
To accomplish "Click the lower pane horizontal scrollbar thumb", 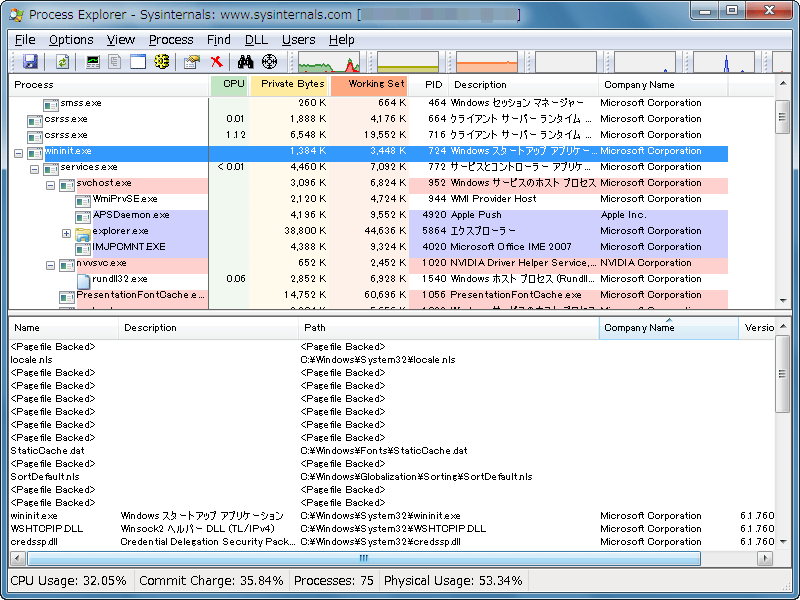I will coord(363,558).
